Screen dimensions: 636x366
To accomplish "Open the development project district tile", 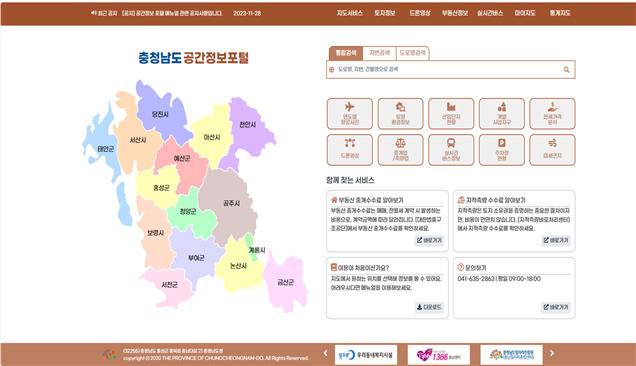I will pyautogui.click(x=502, y=114).
